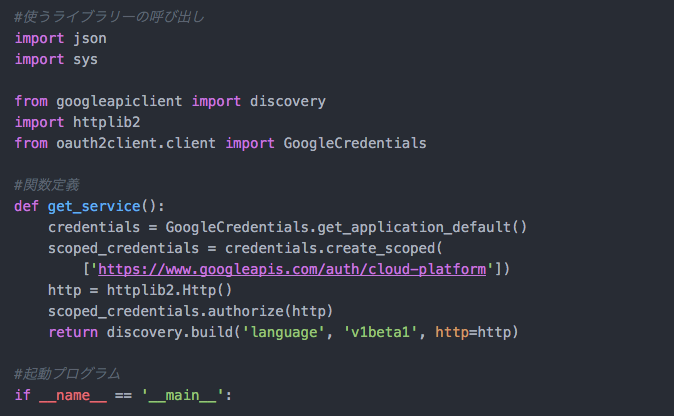The image size is (674, 416).
Task: Click the googleapis cloud-platform URL link
Action: pyautogui.click(x=292, y=269)
